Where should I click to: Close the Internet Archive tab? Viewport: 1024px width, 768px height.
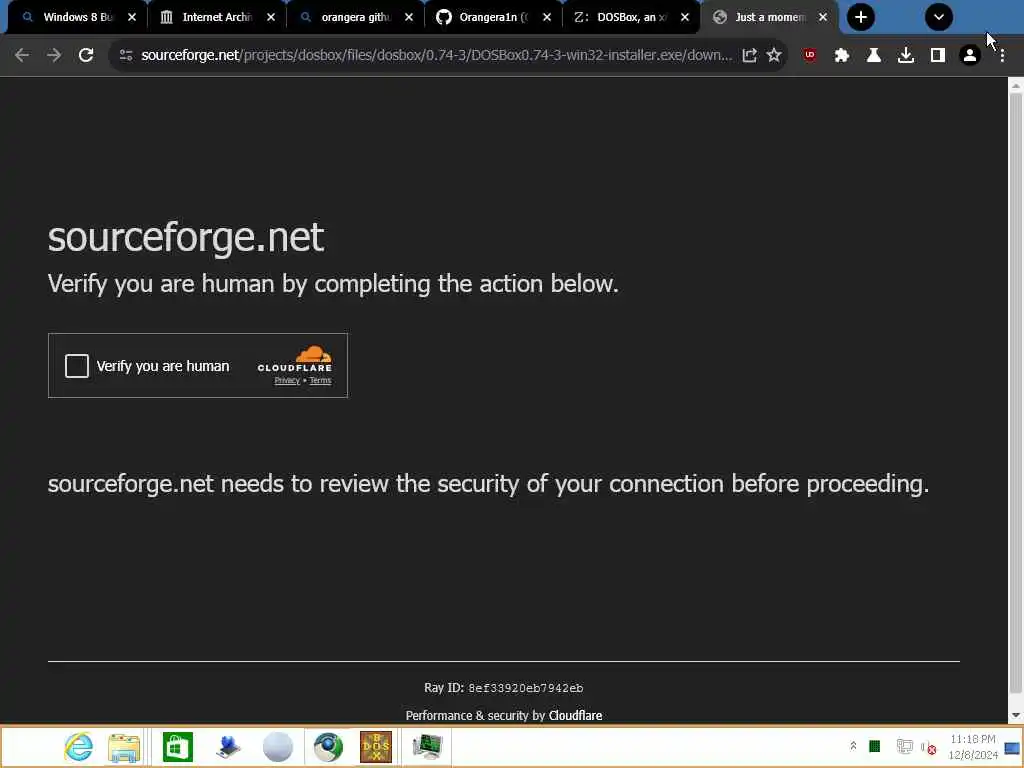(x=271, y=17)
